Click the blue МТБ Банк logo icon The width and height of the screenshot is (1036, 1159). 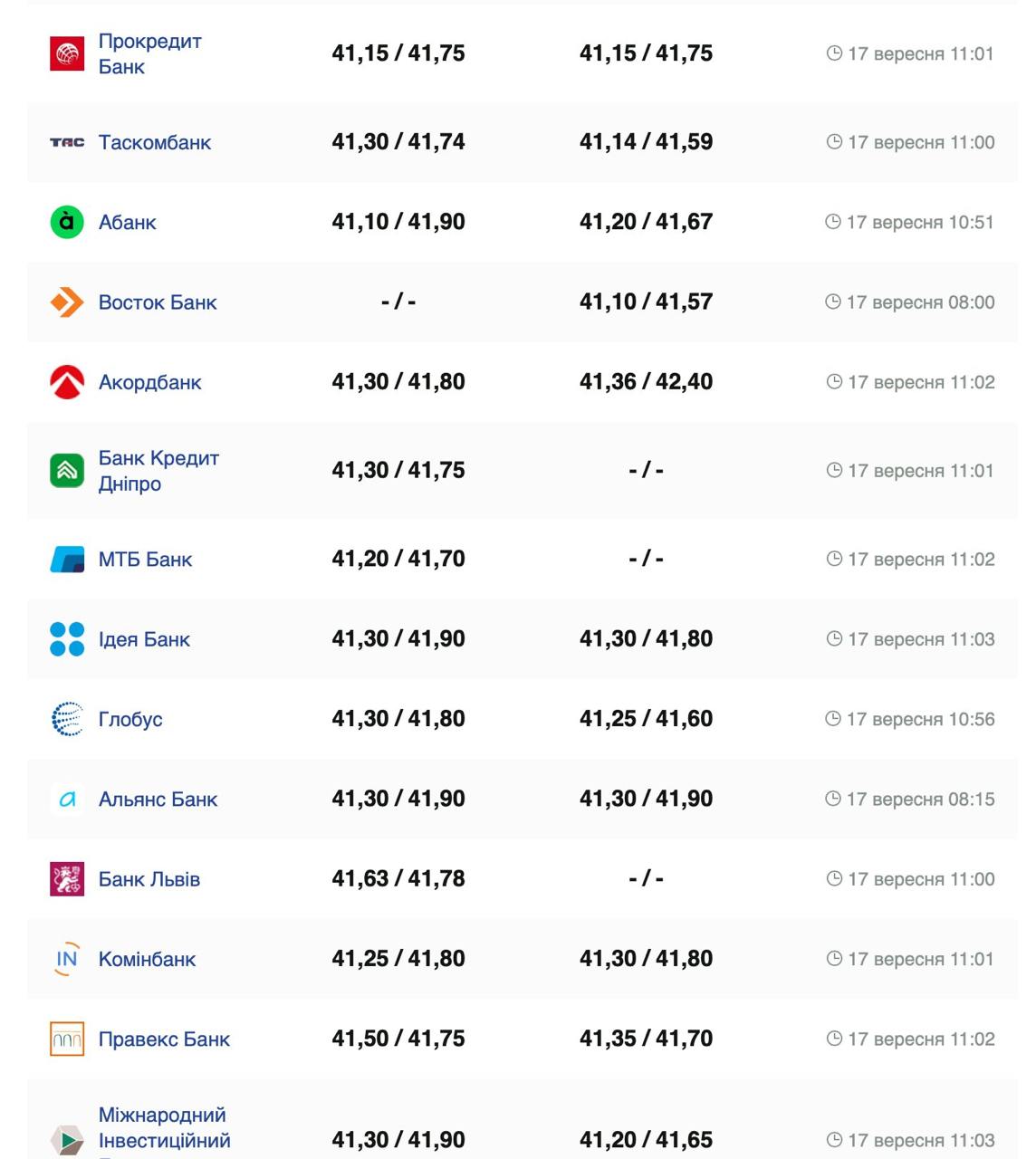pyautogui.click(x=67, y=560)
